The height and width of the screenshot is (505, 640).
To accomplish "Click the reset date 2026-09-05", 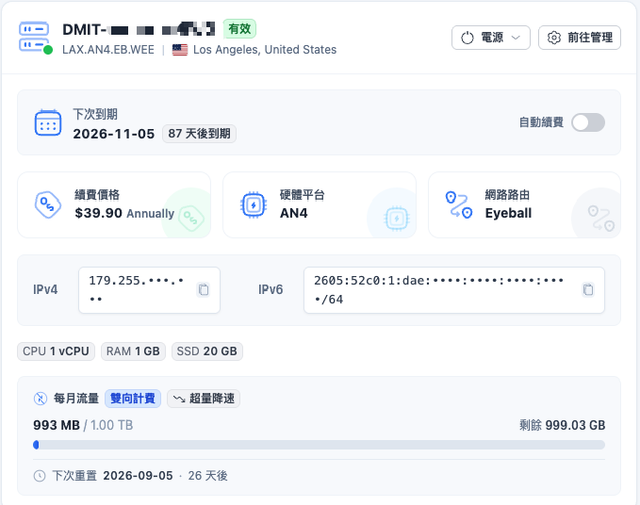I will click(138, 476).
